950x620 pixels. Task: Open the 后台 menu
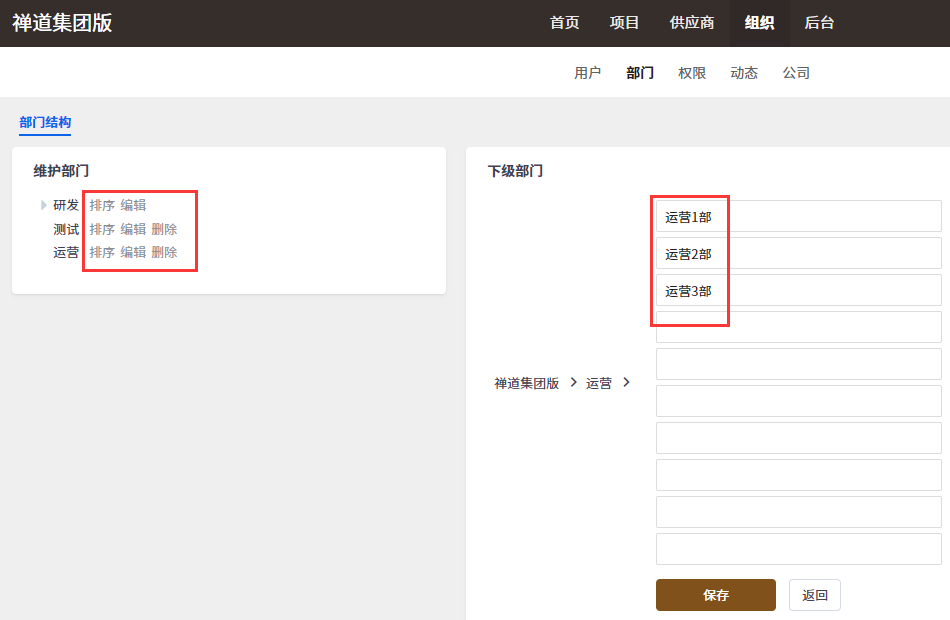819,23
